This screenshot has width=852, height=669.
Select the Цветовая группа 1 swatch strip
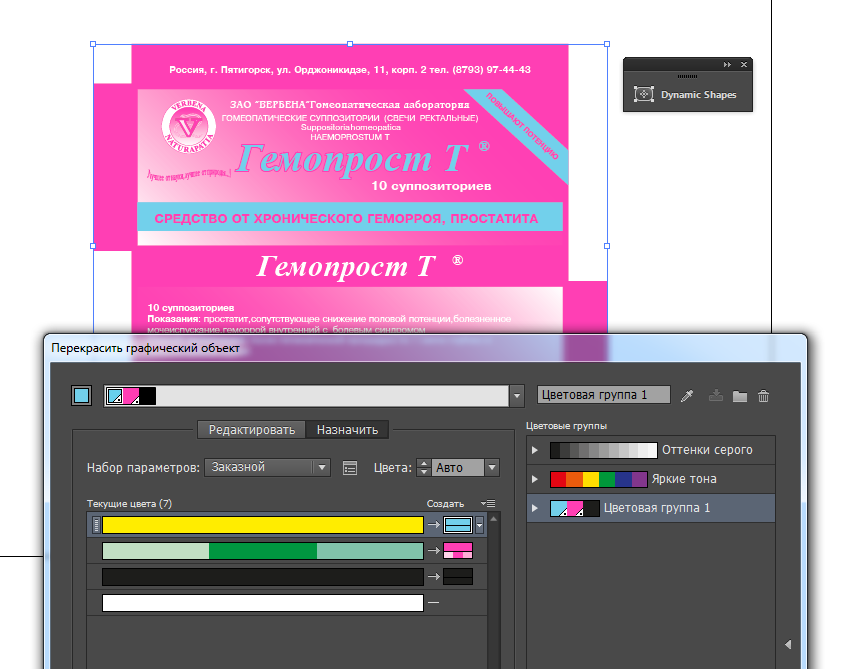coord(575,508)
